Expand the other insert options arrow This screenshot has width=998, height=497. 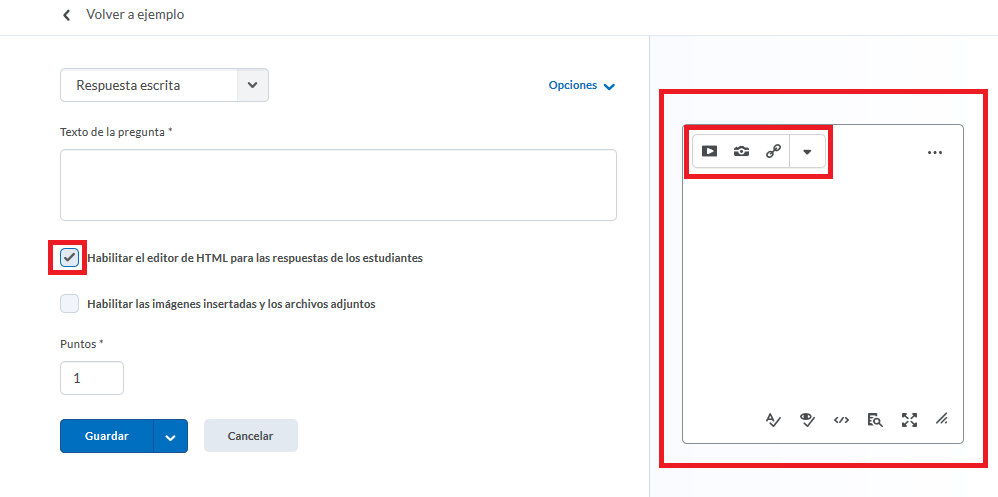(807, 152)
